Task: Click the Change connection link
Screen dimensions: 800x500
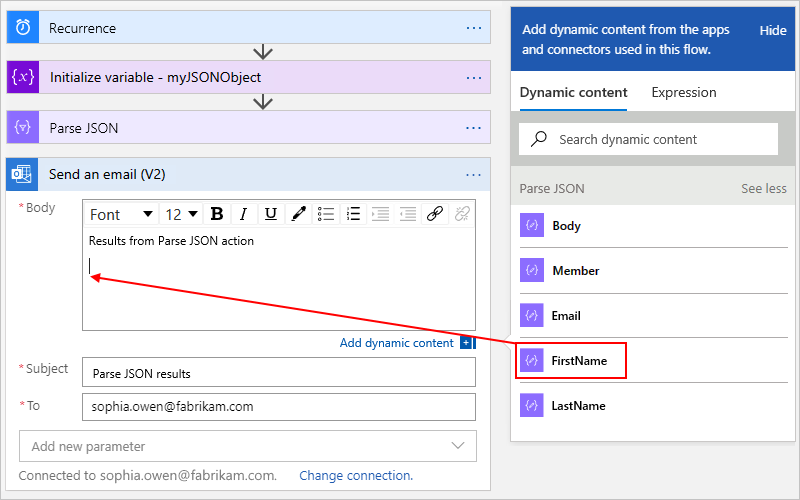Action: tap(355, 475)
